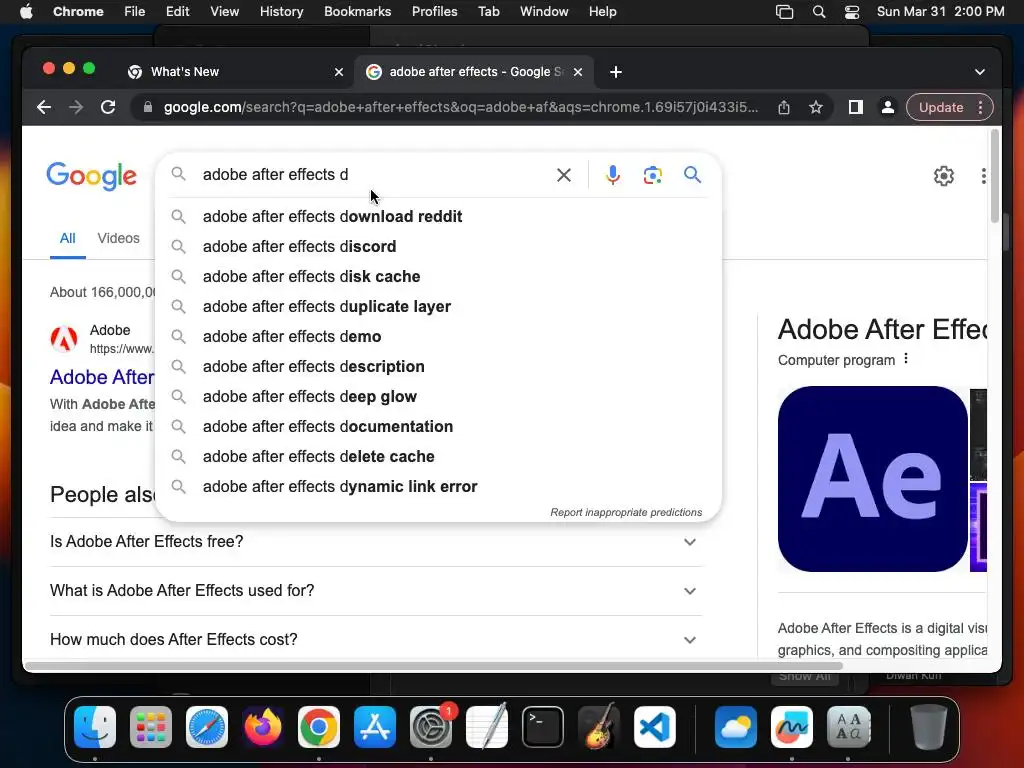Click the Google search text field
Screen dimensions: 1024x768
click(x=372, y=174)
